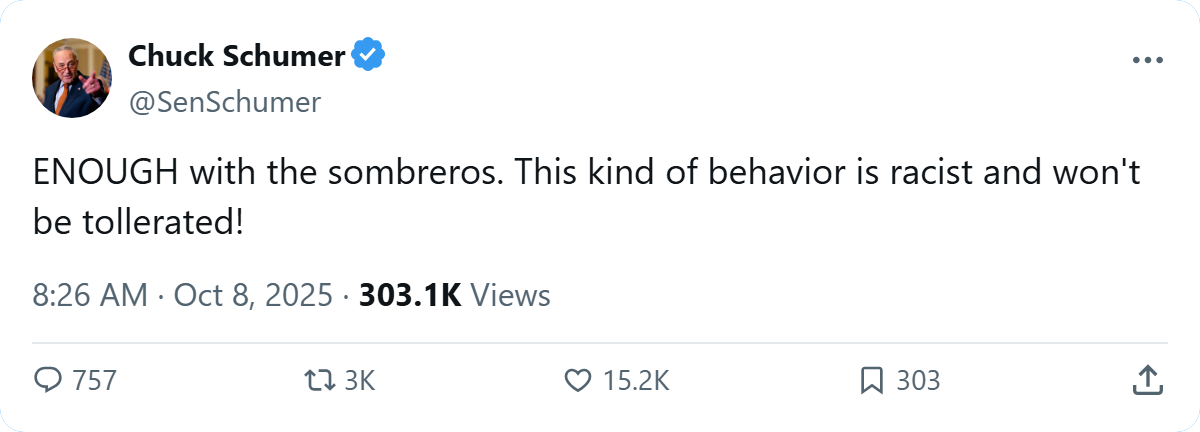
Task: Click the 15.2K likes count
Action: [x=635, y=380]
